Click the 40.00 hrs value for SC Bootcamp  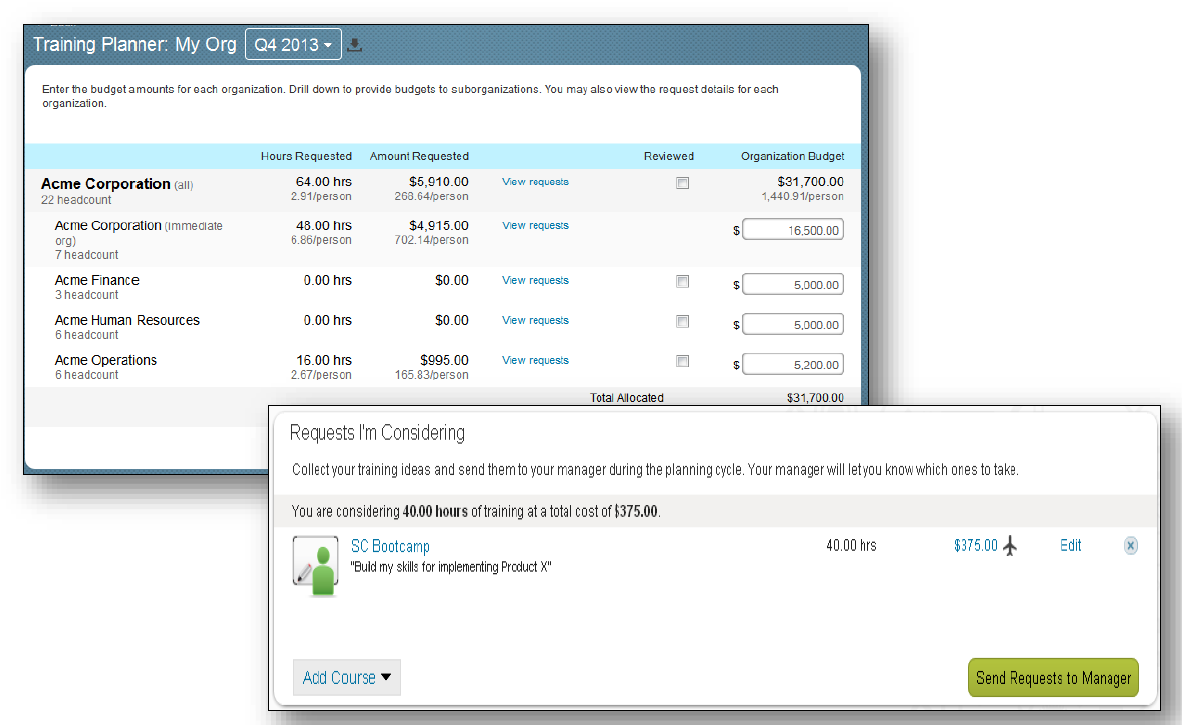coord(851,546)
